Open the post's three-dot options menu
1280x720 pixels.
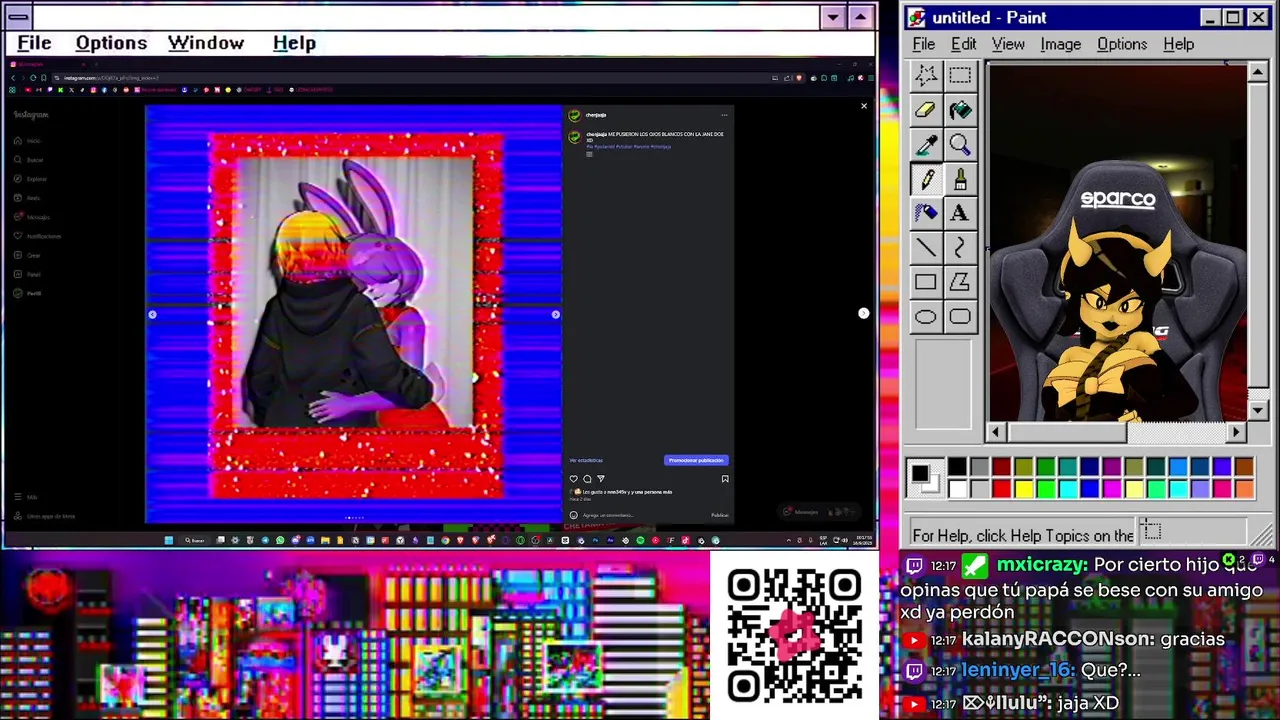coord(724,115)
